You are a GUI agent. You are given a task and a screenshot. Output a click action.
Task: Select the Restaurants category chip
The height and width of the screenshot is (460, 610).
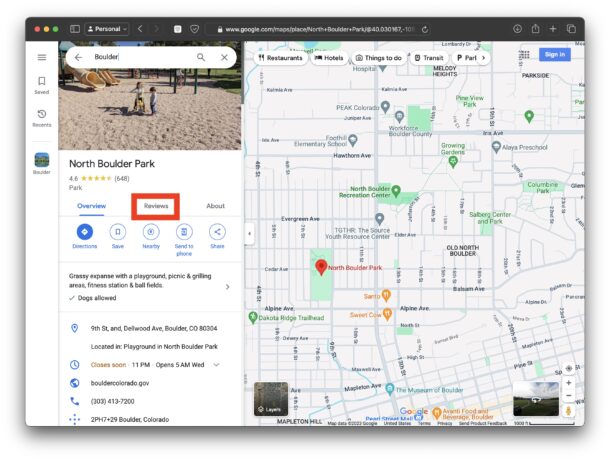[x=280, y=58]
